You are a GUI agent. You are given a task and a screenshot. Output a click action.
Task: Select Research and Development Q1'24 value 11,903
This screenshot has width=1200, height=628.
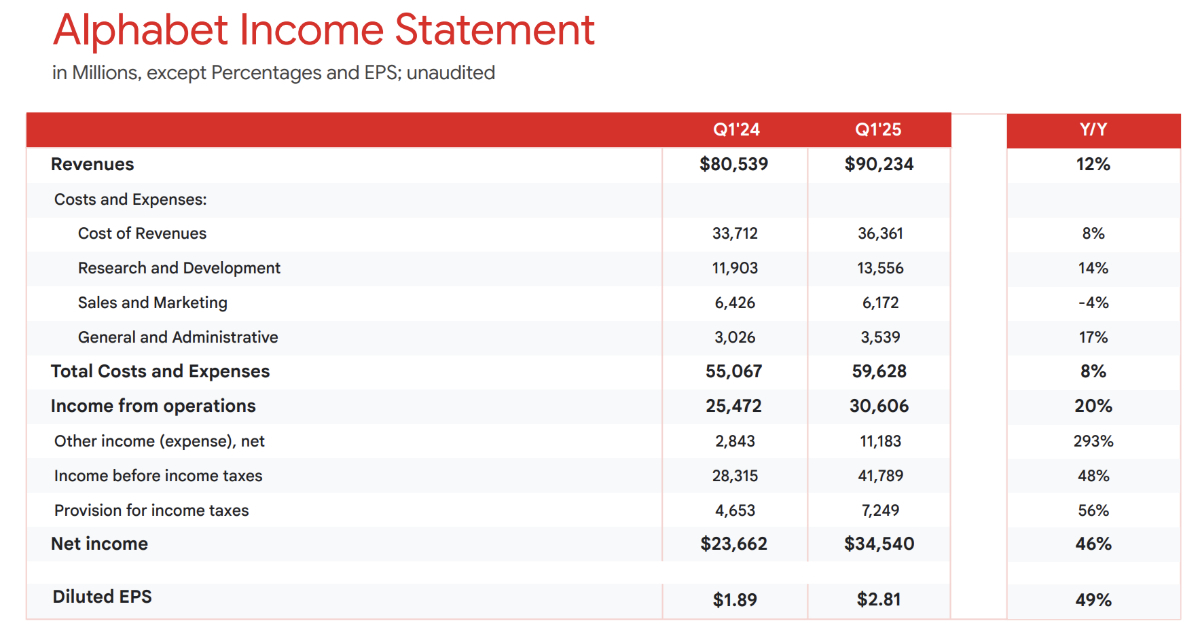[735, 268]
